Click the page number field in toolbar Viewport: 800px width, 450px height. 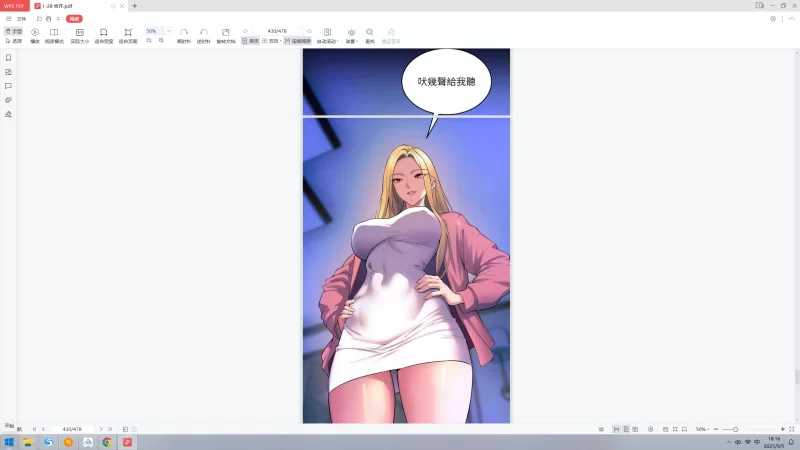click(276, 31)
